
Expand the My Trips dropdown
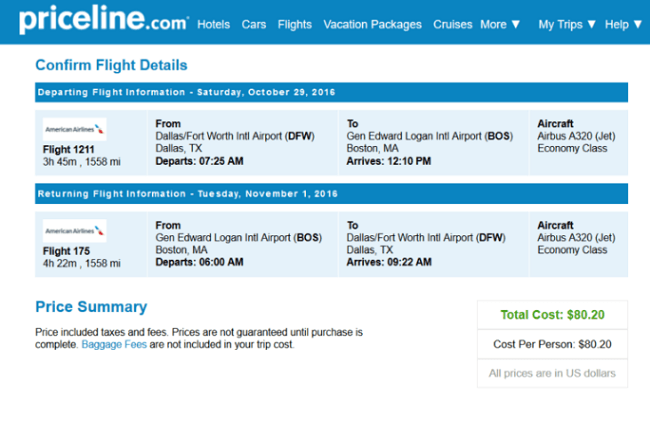(x=567, y=24)
